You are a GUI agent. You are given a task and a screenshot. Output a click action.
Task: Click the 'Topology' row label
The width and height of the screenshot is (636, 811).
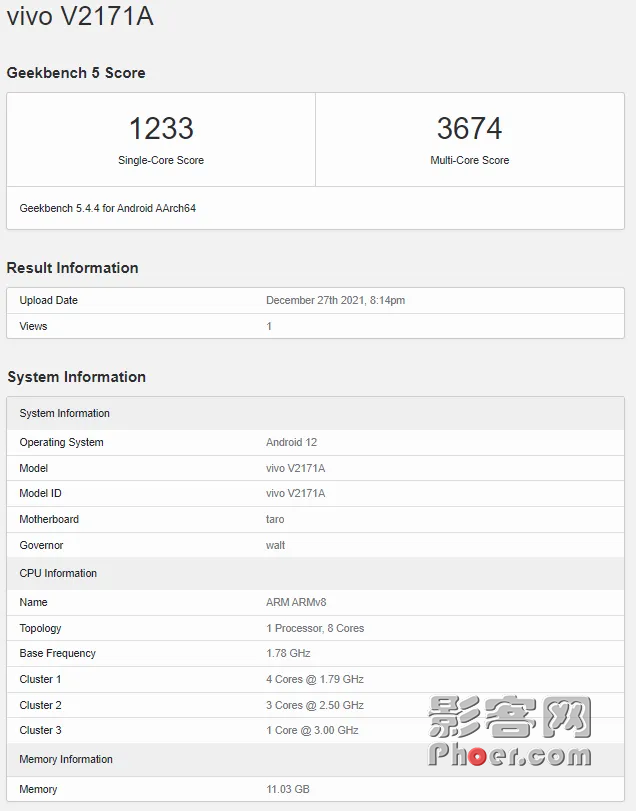pyautogui.click(x=40, y=628)
